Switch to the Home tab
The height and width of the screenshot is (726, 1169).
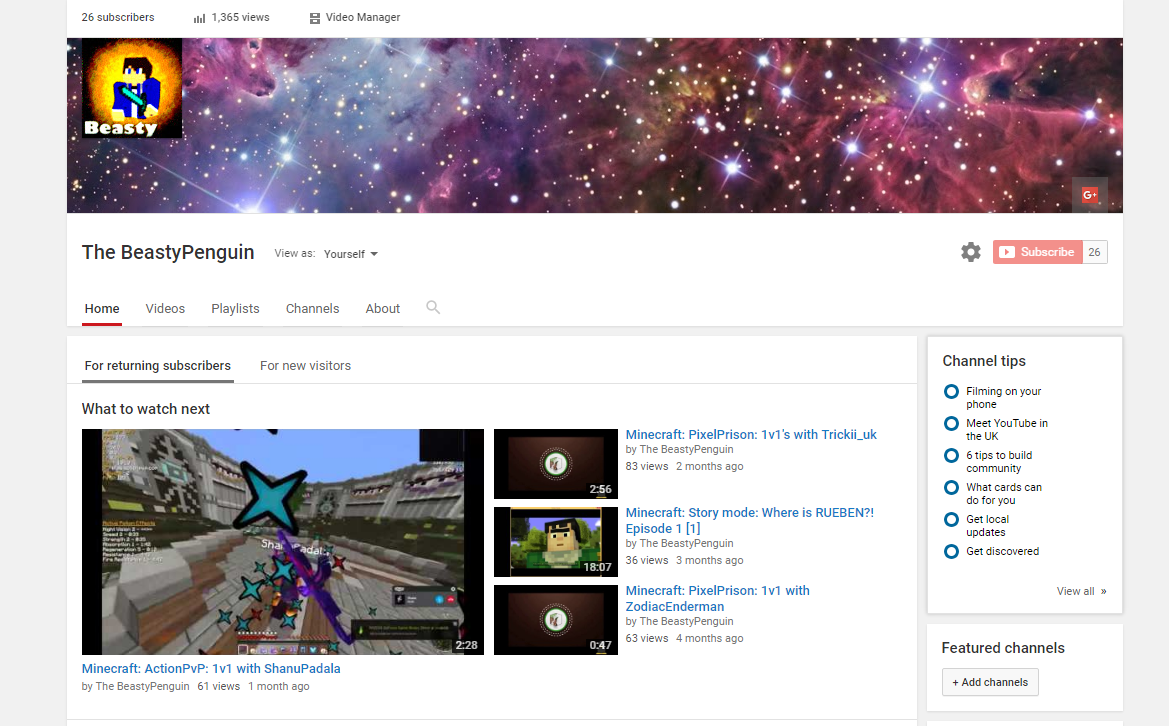tap(102, 309)
